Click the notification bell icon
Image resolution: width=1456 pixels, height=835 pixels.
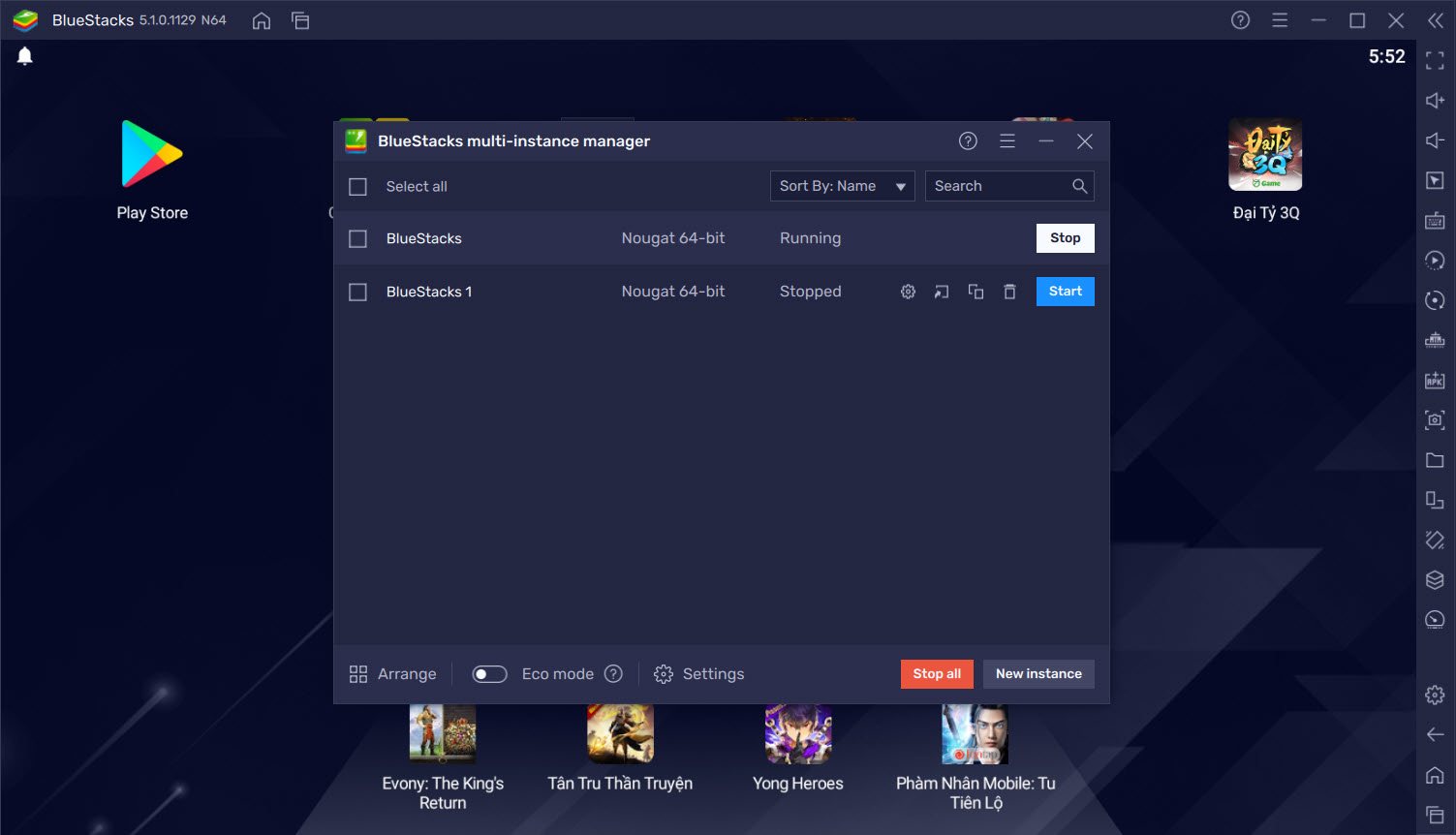[x=25, y=56]
